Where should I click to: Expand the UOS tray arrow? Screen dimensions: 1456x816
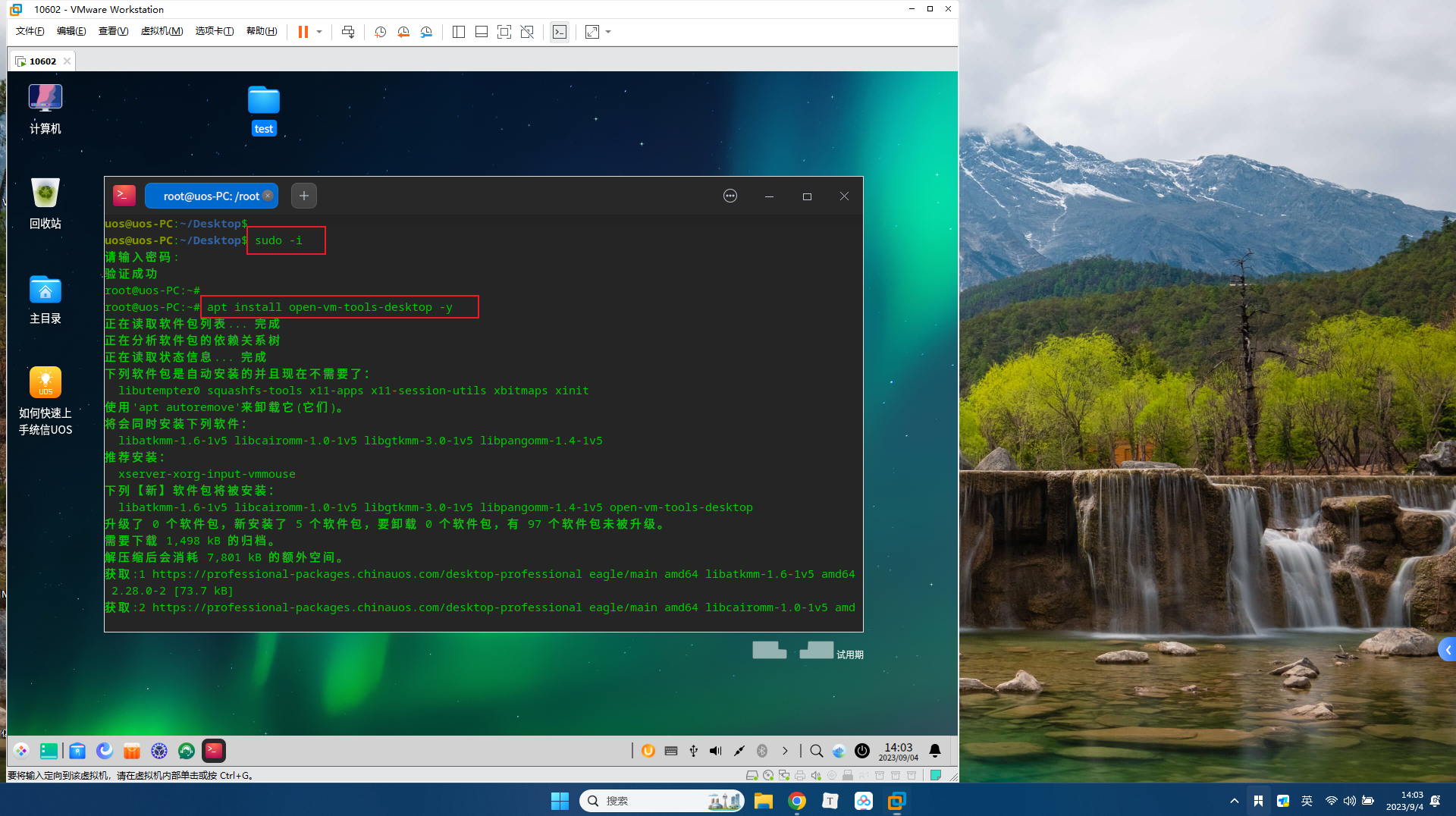tap(785, 751)
